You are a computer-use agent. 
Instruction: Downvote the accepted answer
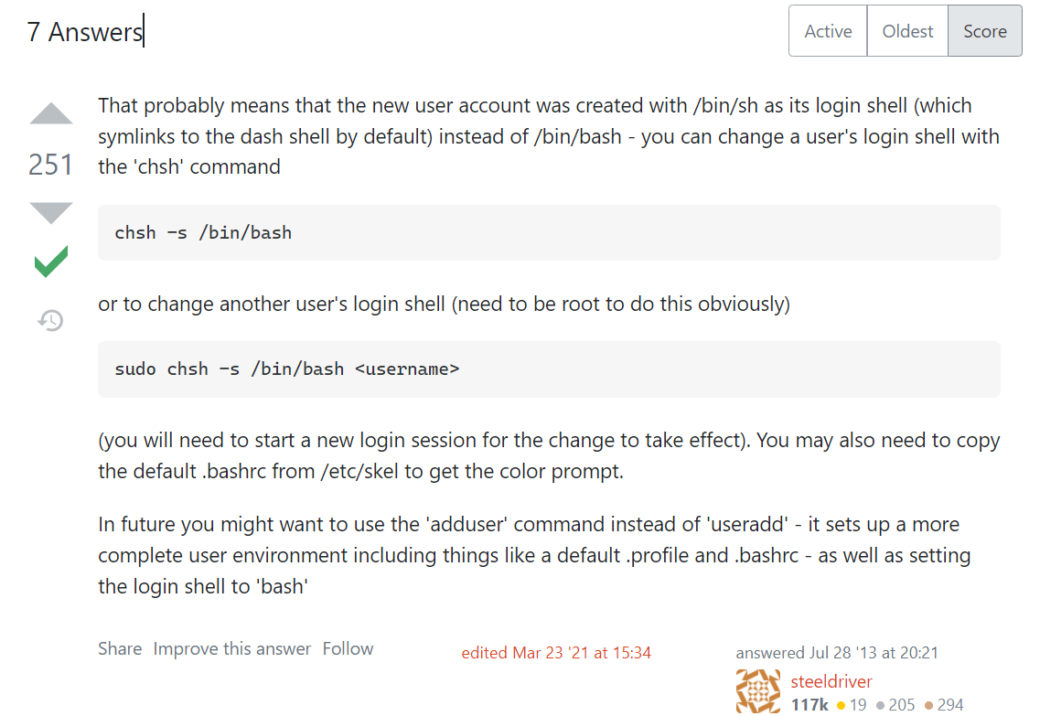click(x=50, y=212)
